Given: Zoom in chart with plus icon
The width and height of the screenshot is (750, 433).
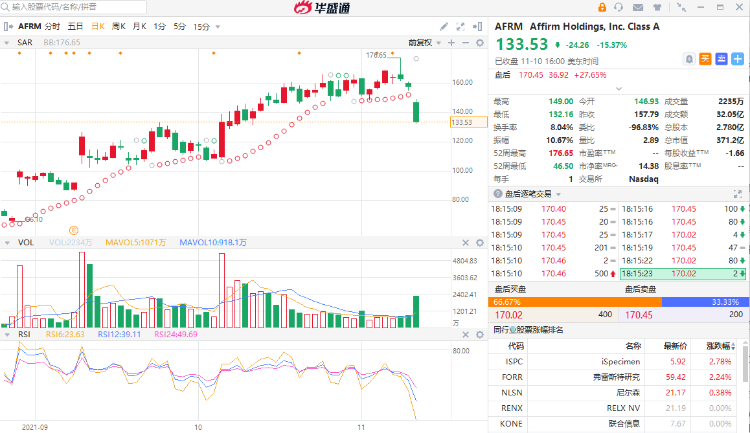Looking at the screenshot, I should coord(451,43).
